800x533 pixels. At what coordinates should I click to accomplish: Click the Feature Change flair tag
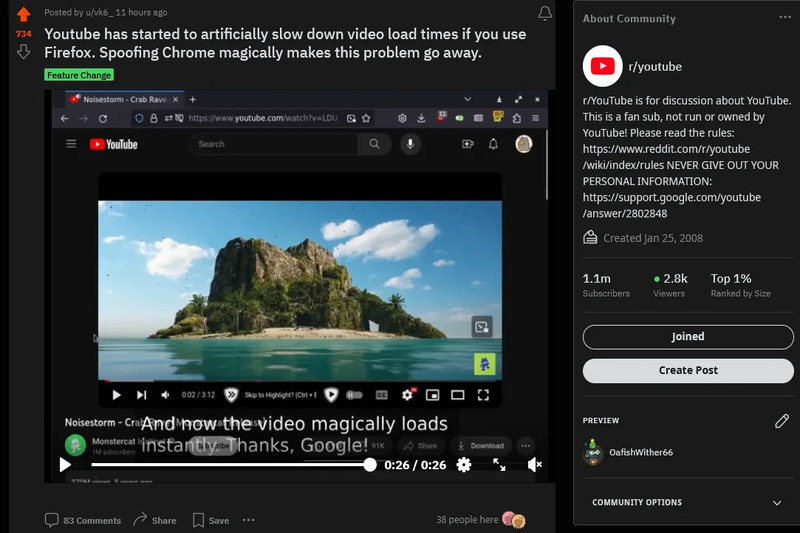[x=79, y=75]
